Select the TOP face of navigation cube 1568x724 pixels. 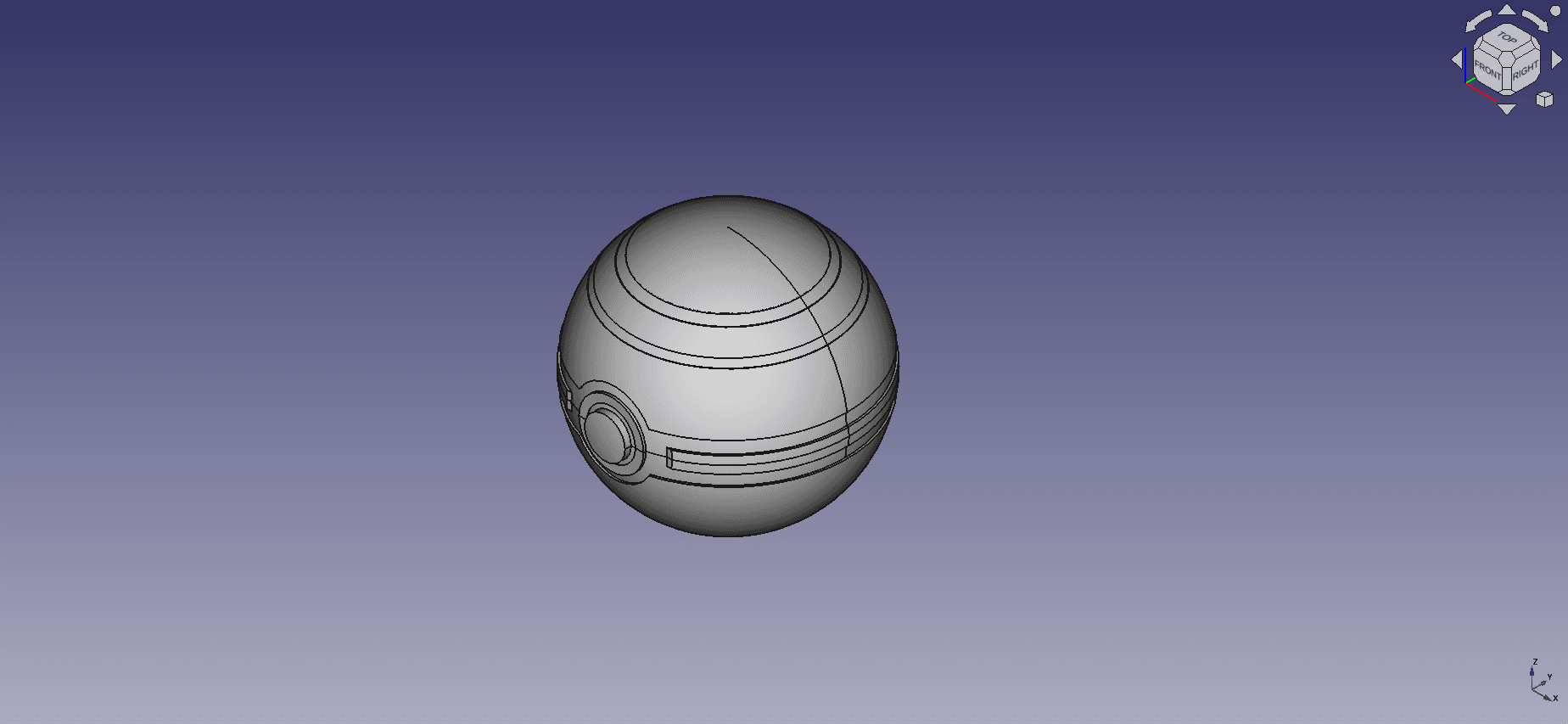[x=1507, y=38]
